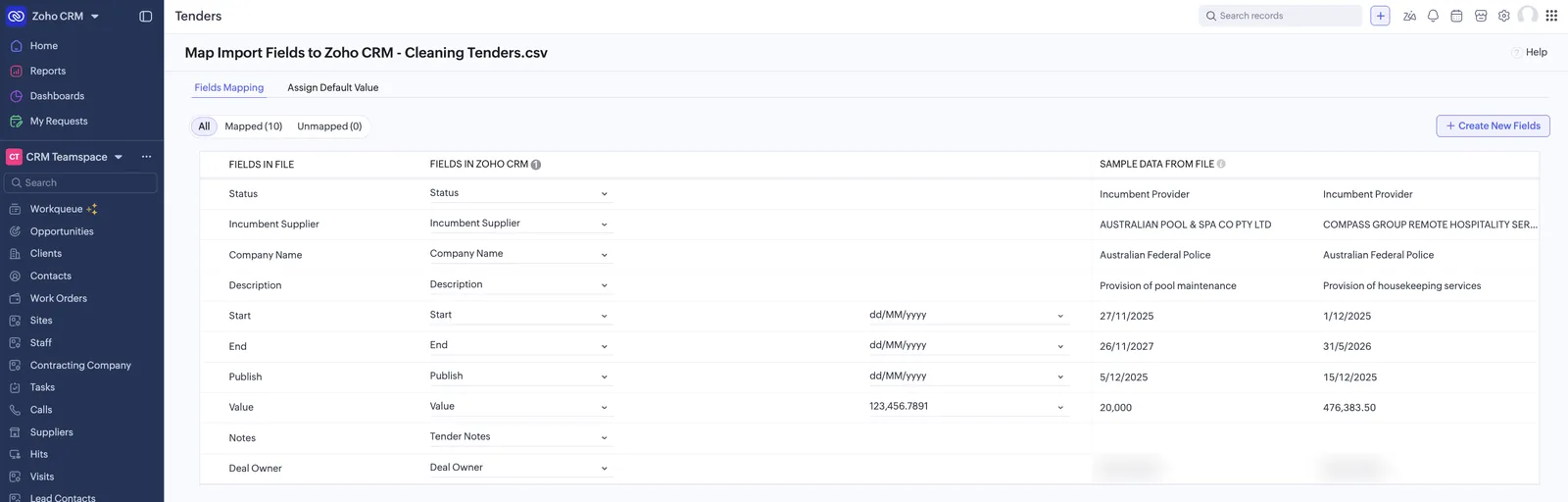Click the Zoho CRM logo icon
Screen dimensions: 1568x502
coord(16,16)
